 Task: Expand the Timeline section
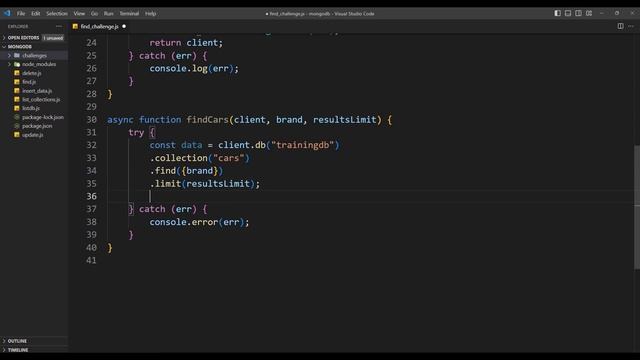[4, 350]
